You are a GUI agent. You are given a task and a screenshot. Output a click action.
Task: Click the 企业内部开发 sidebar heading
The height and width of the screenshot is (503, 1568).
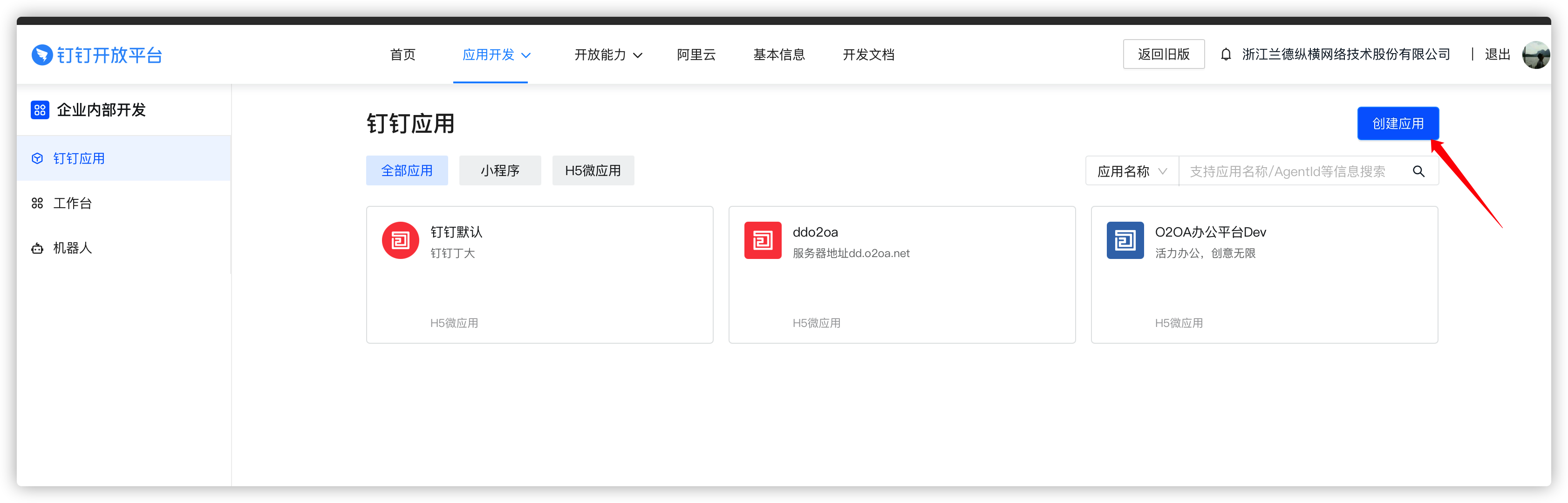point(101,110)
